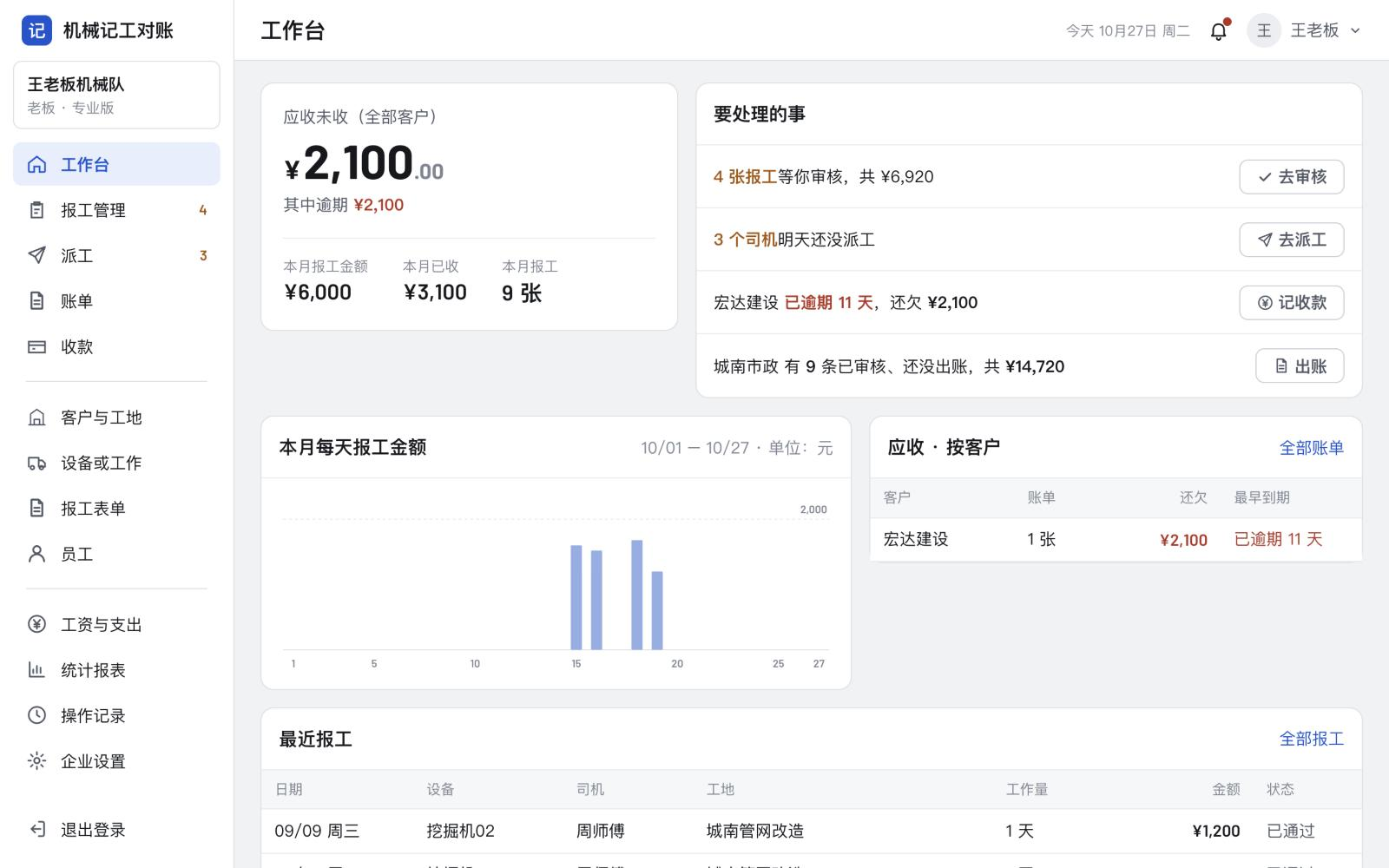Open 报工管理 menu label
This screenshot has width=1389, height=868.
93,210
